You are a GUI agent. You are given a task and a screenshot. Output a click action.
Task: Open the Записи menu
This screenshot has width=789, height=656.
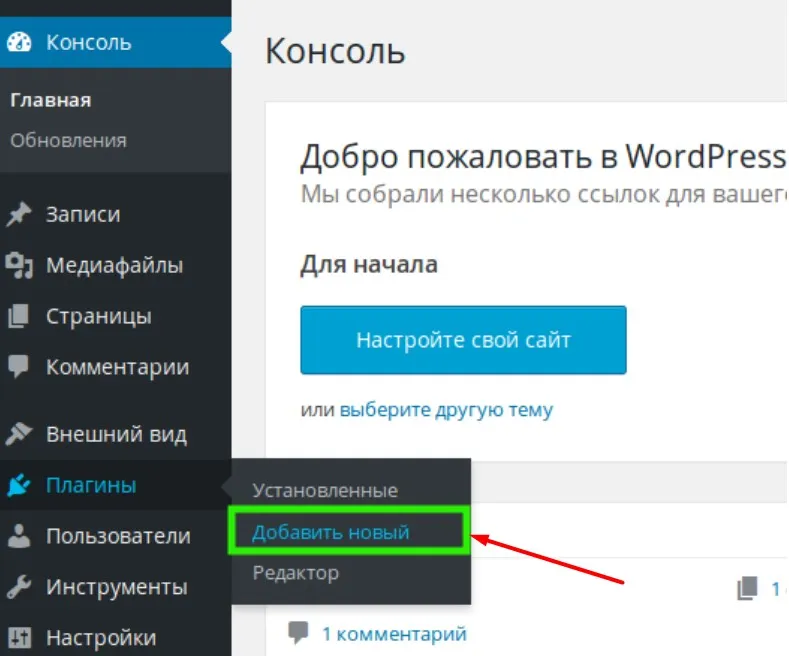coord(116,214)
